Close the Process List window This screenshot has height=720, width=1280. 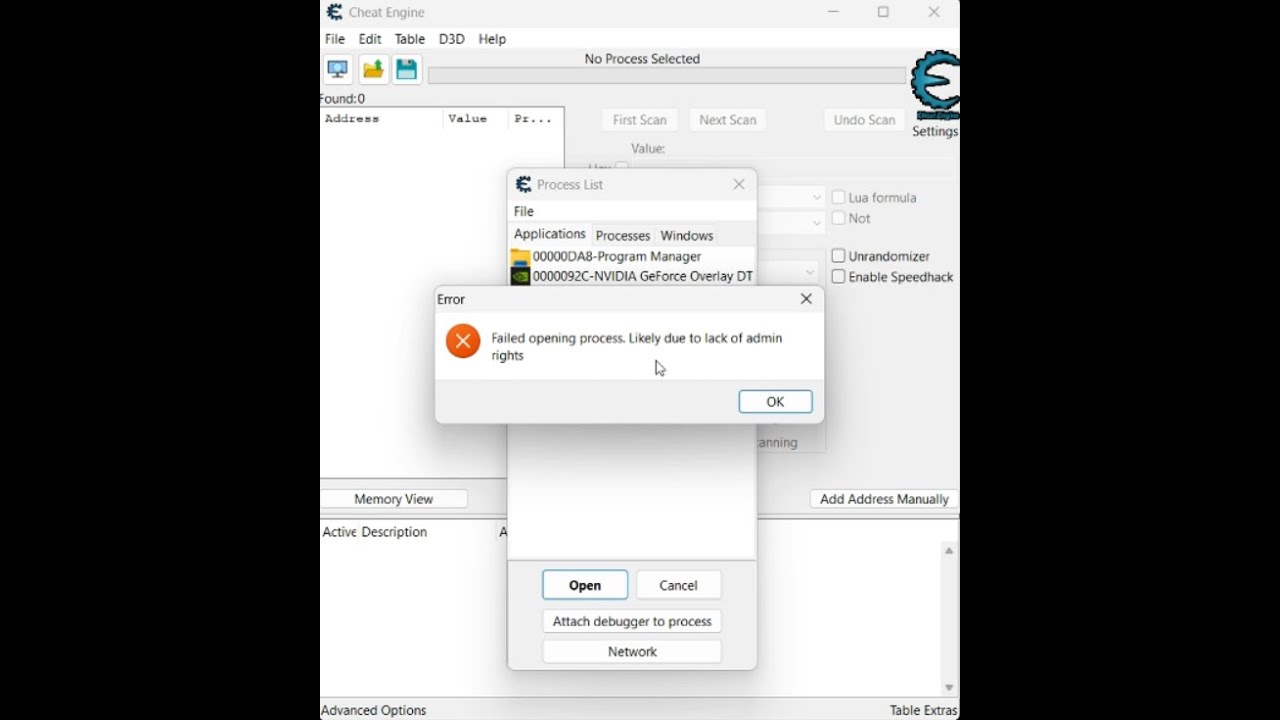tap(739, 184)
